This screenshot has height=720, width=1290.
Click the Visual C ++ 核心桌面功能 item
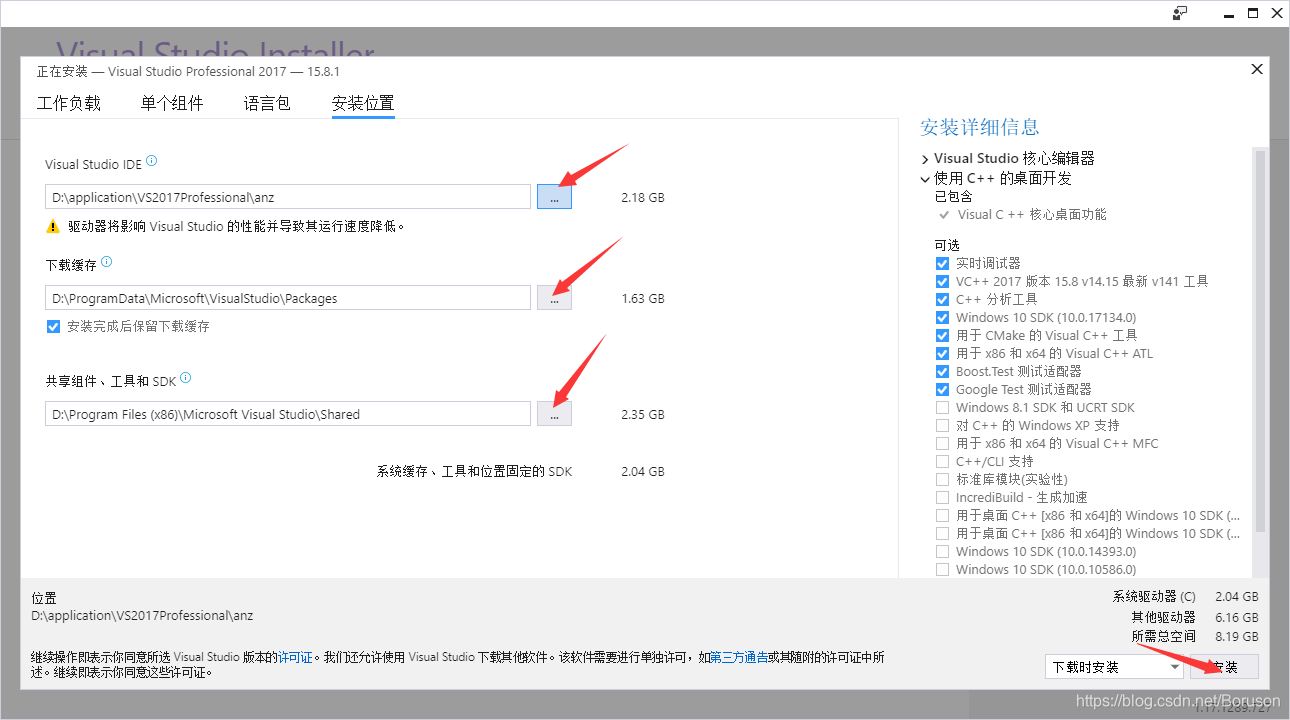[1032, 214]
